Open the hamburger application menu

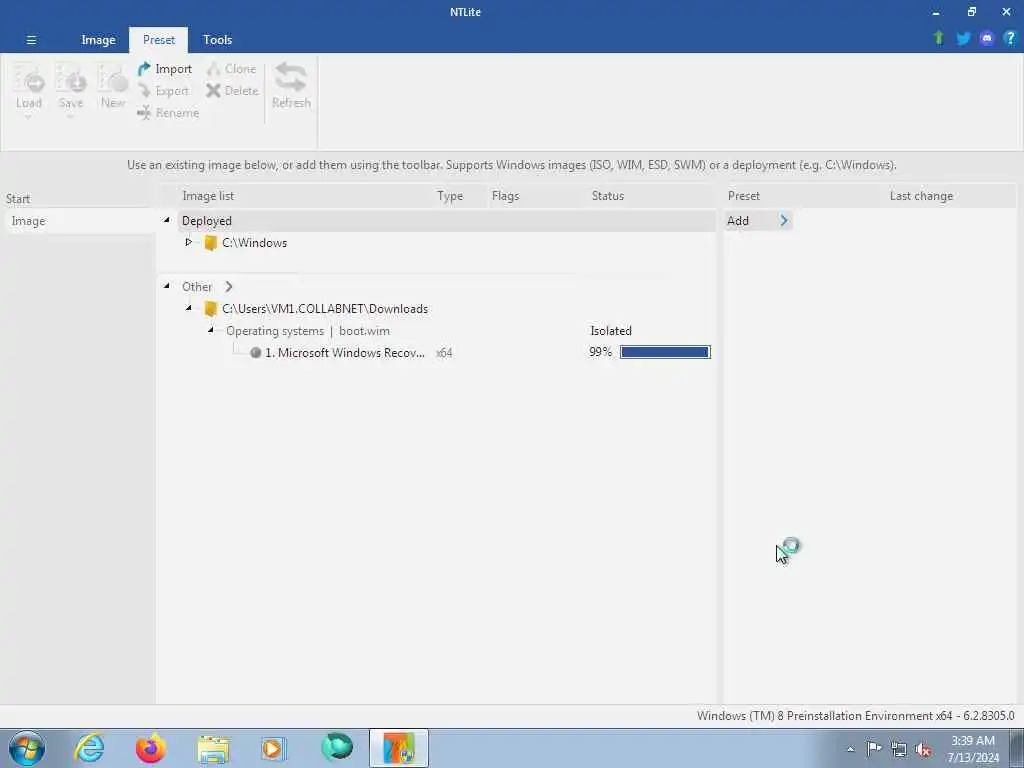[x=31, y=40]
